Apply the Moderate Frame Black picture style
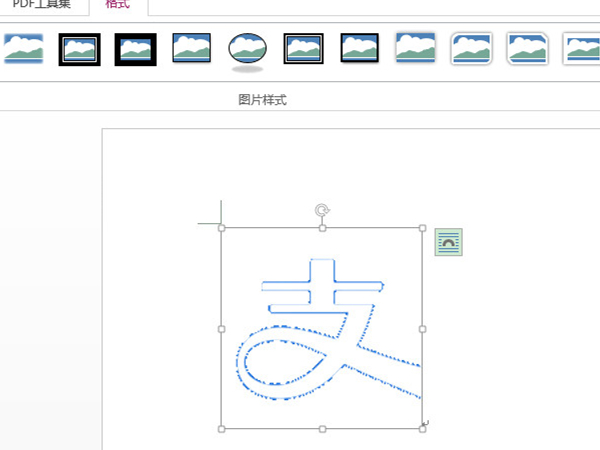 click(360, 48)
